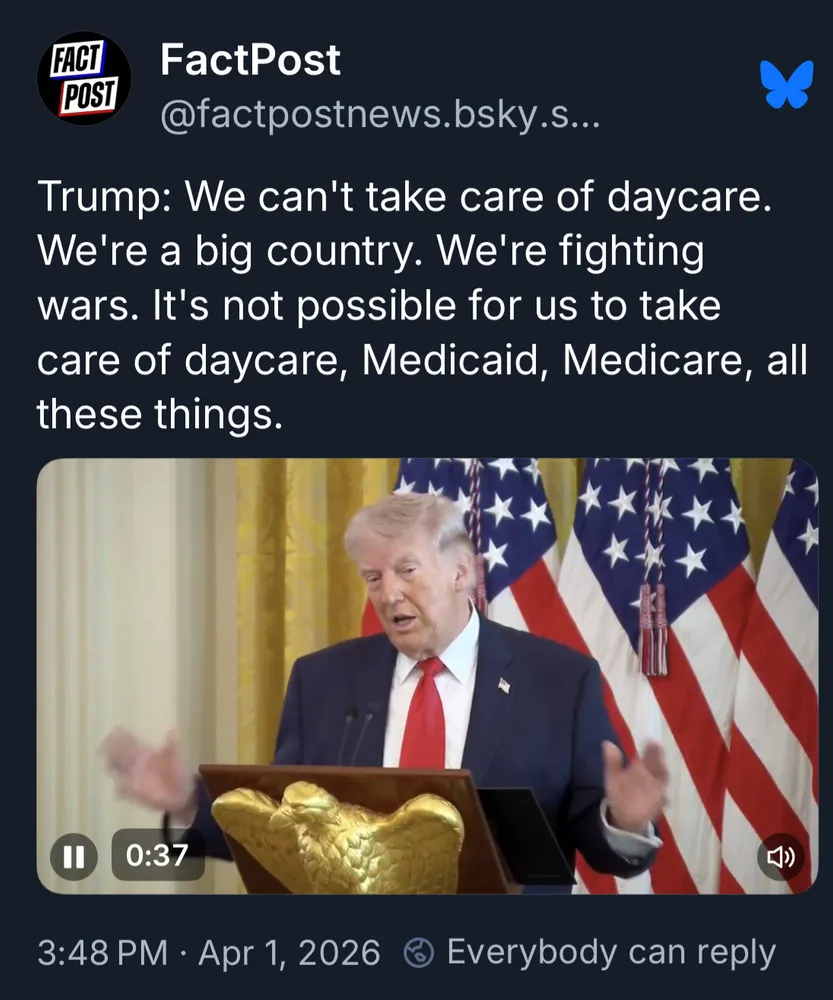Click the reply-settings globe icon
Screen dimensions: 833x1000
pyautogui.click(x=419, y=953)
